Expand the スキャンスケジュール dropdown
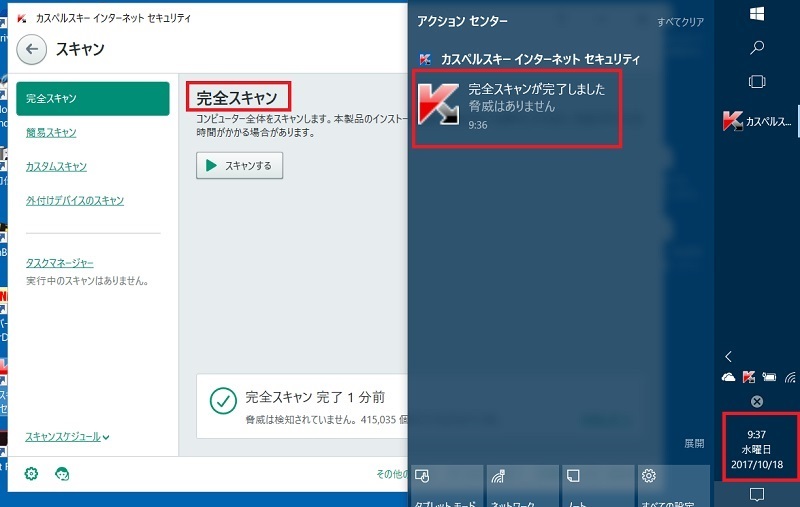800x507 pixels. pos(67,437)
